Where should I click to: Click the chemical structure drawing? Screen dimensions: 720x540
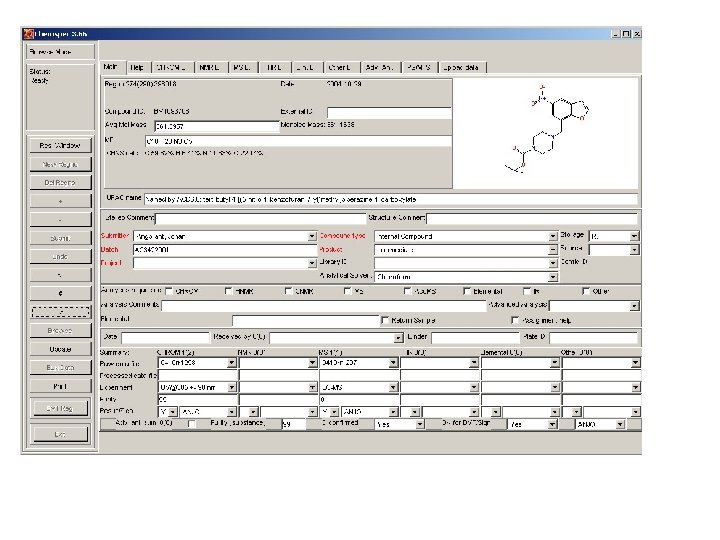click(x=546, y=130)
